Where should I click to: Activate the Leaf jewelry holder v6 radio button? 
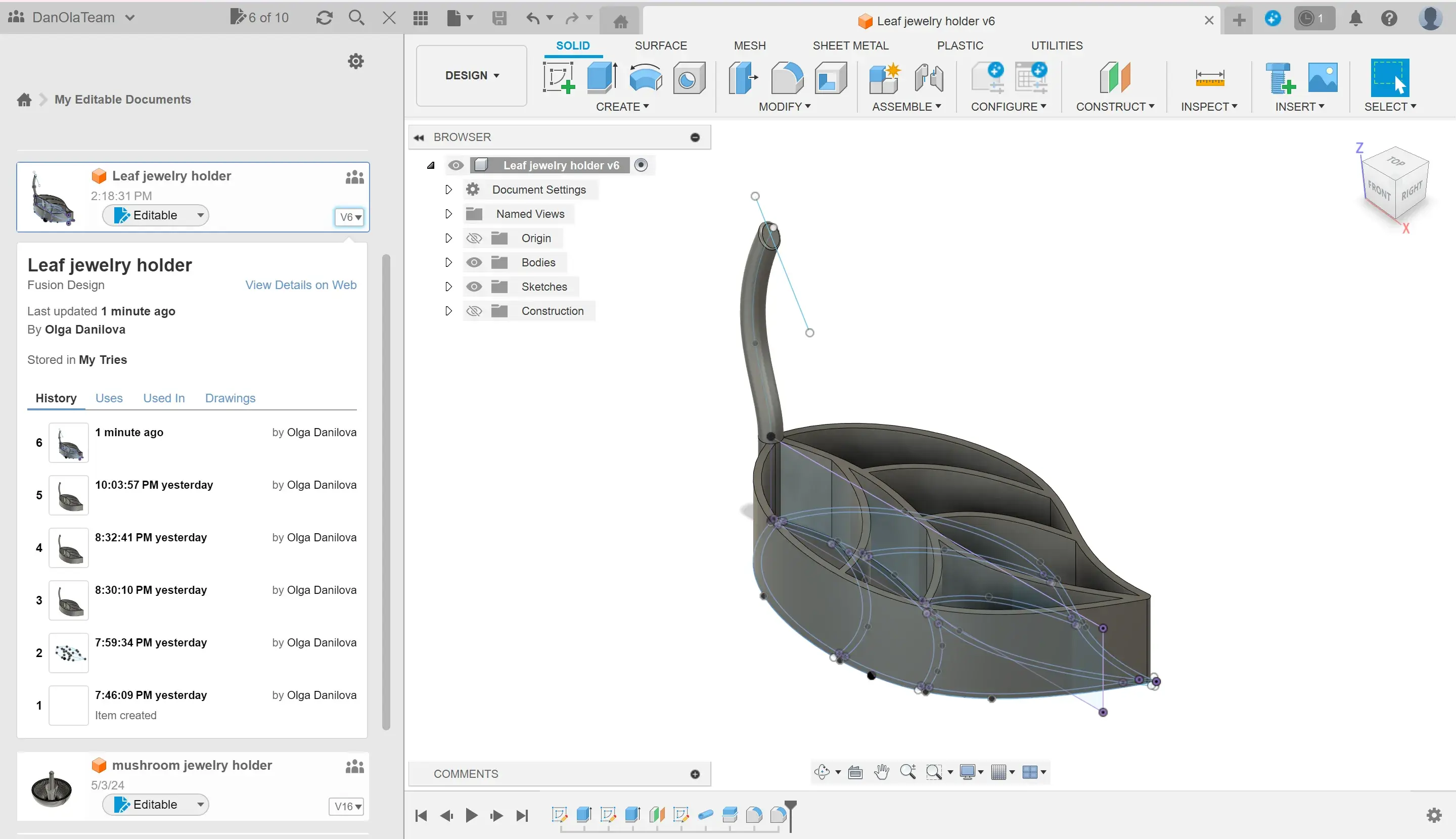[x=641, y=165]
